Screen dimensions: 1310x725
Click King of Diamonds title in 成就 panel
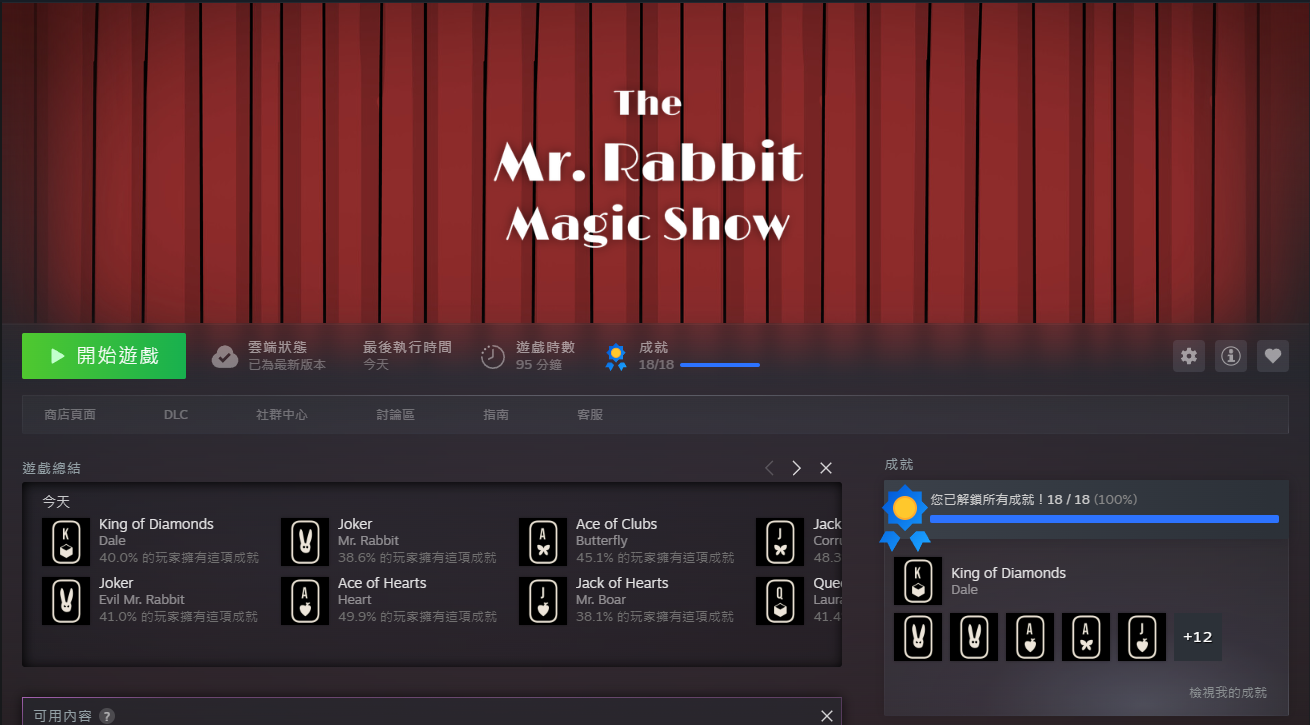tap(1008, 573)
